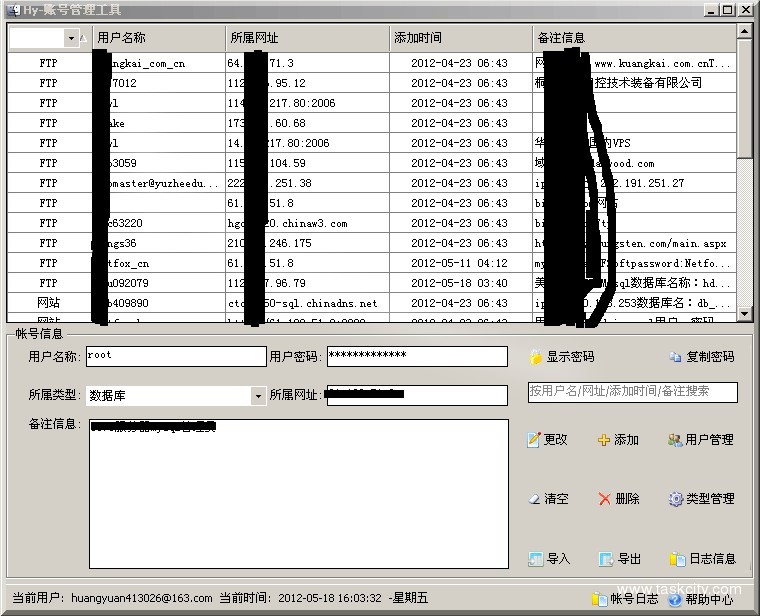The width and height of the screenshot is (760, 616).
Task: Open 日志信息 (log info)
Action: click(x=677, y=559)
